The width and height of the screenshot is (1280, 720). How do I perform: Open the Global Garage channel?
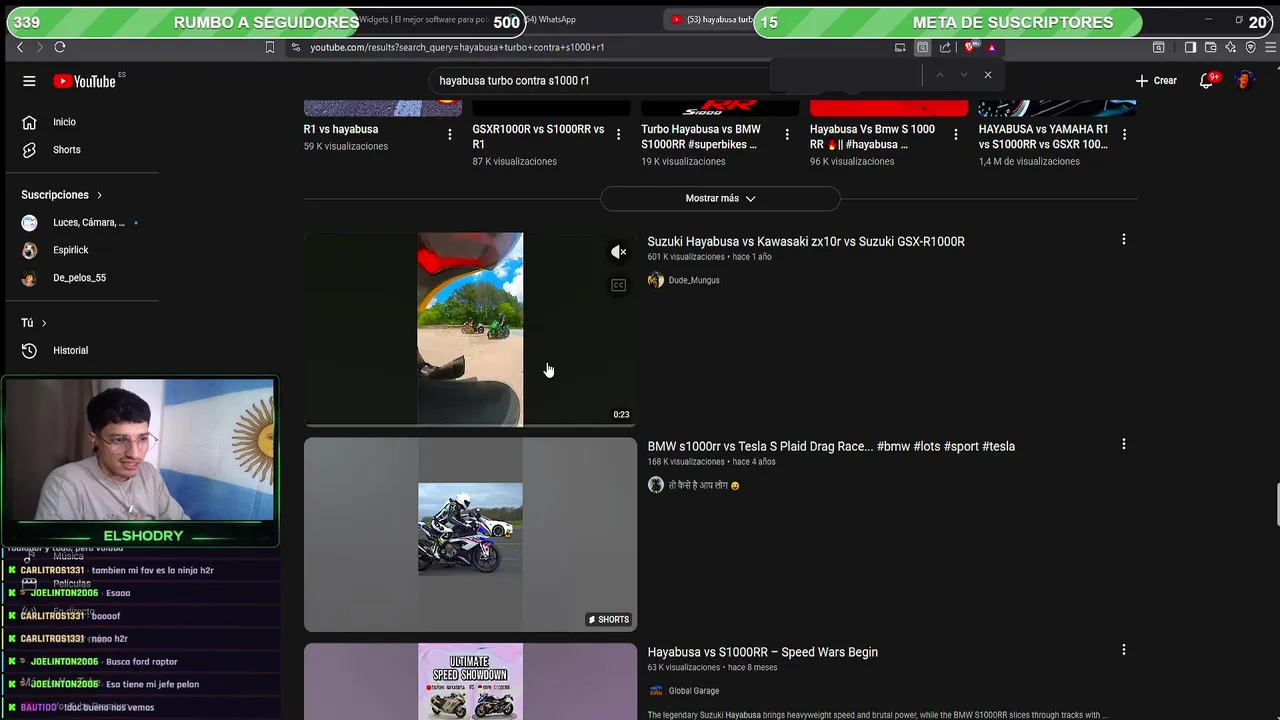pyautogui.click(x=694, y=691)
